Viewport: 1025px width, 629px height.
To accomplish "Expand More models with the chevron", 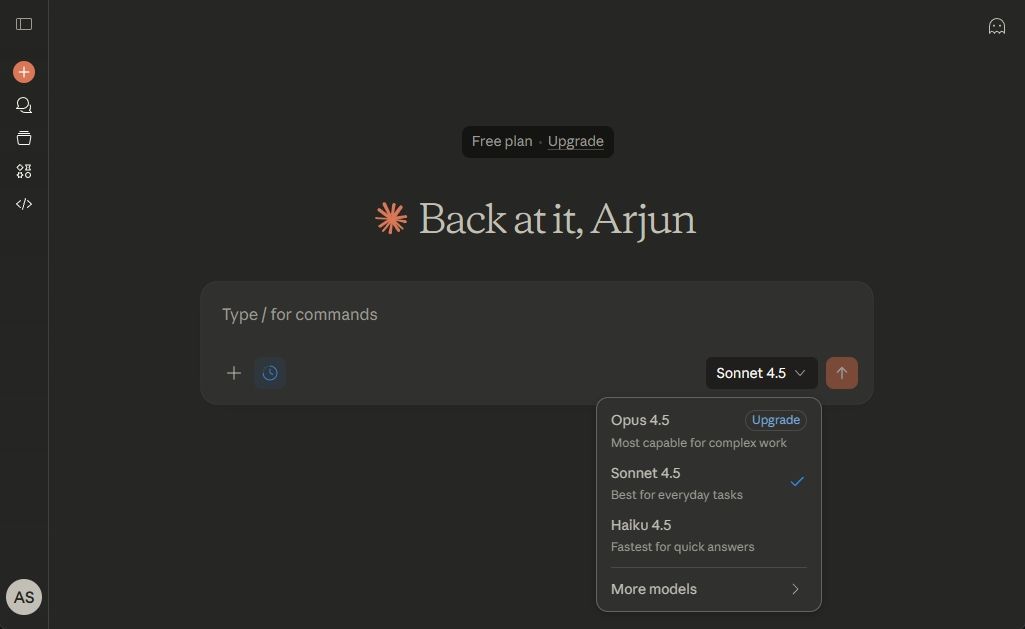I will point(795,589).
